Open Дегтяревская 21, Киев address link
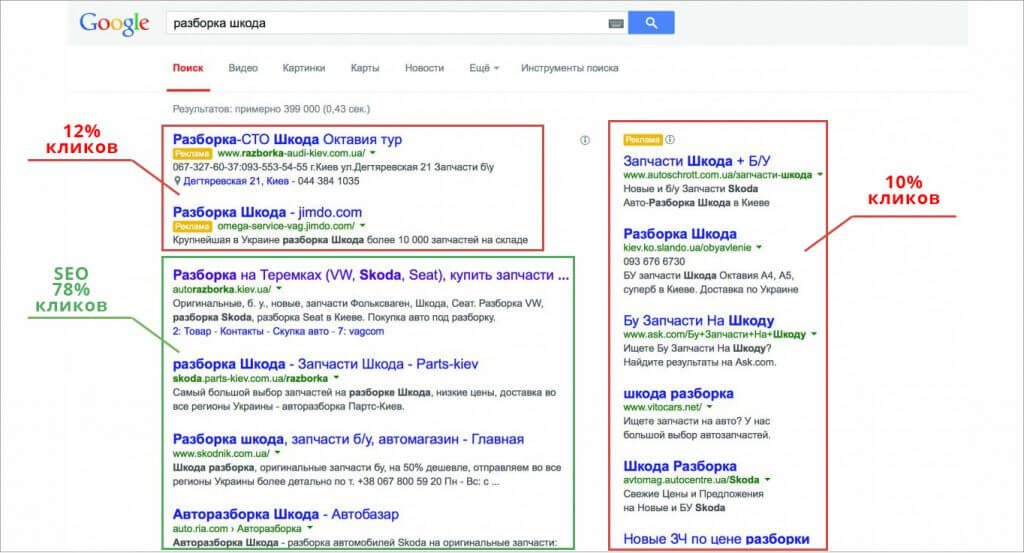Image resolution: width=1024 pixels, height=553 pixels. pos(236,181)
